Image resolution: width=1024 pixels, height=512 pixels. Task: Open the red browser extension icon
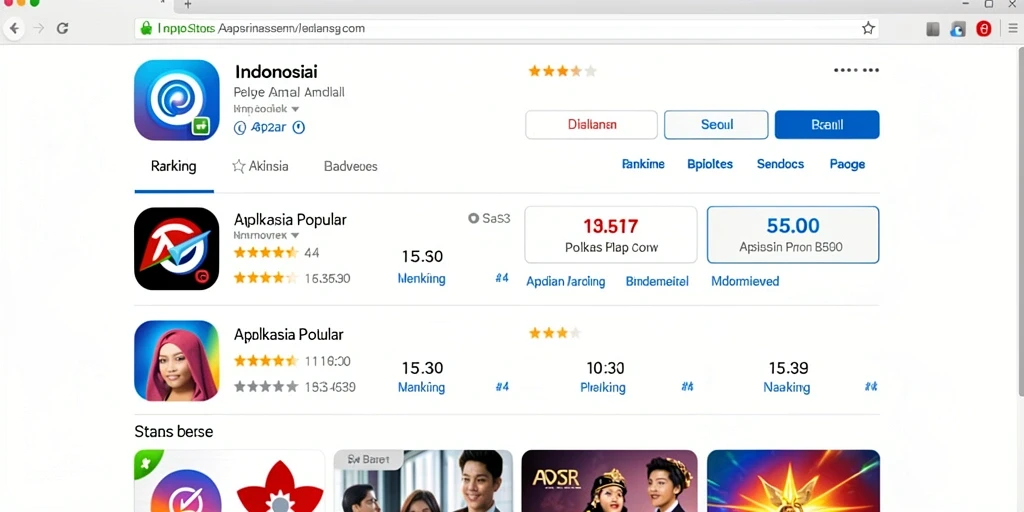(984, 29)
